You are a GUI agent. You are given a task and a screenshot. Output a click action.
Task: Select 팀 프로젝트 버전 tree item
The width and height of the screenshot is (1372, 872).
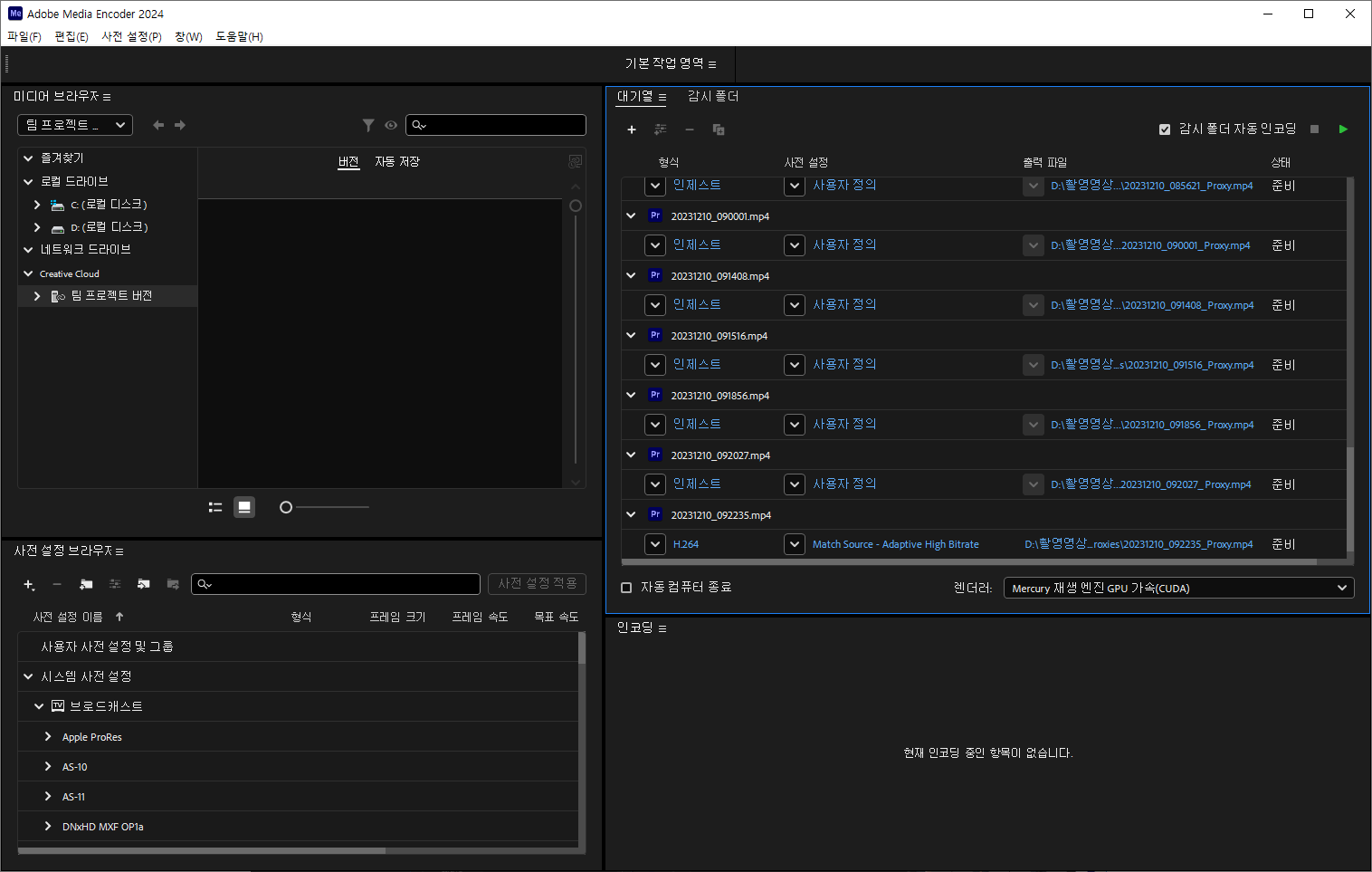pyautogui.click(x=108, y=296)
